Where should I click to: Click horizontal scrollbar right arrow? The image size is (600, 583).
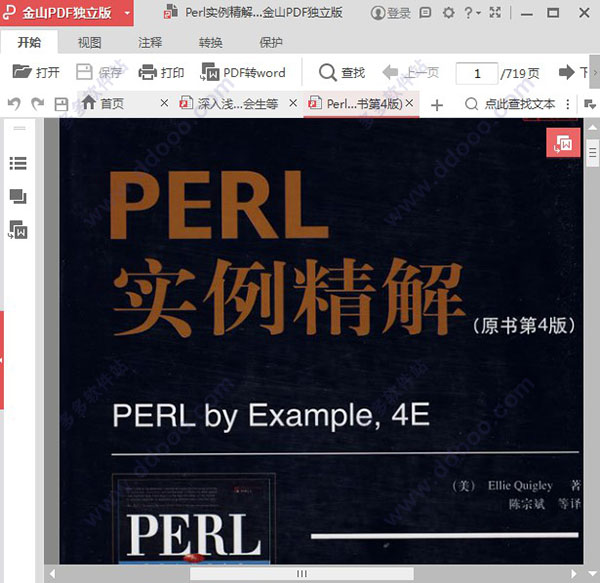tap(573, 574)
